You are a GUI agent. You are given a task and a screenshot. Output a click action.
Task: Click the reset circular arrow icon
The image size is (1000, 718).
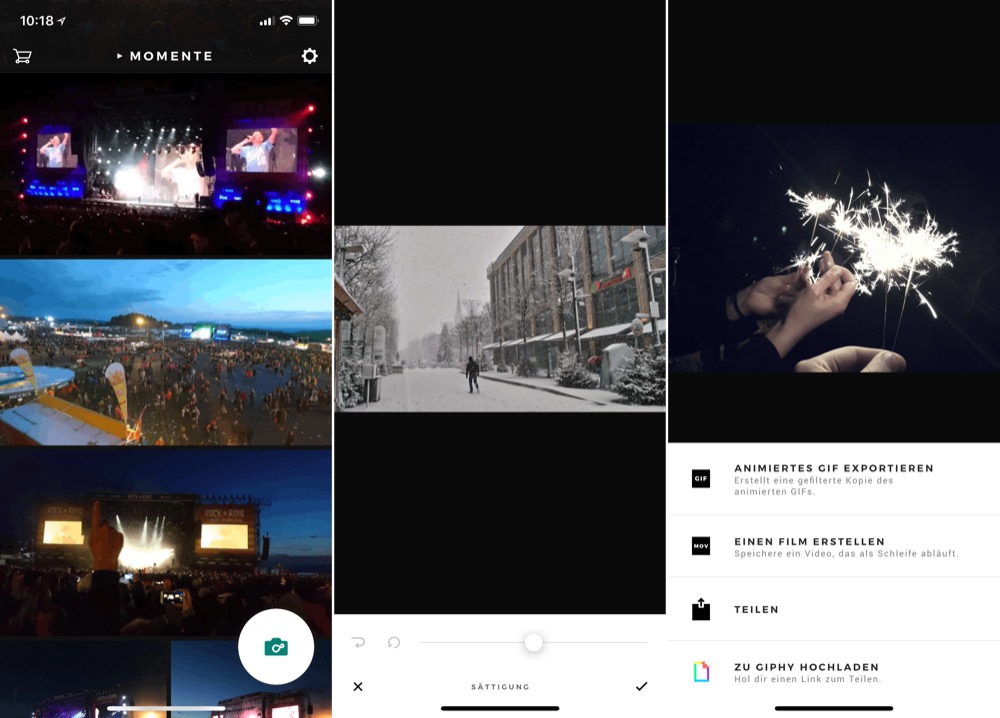(x=394, y=642)
